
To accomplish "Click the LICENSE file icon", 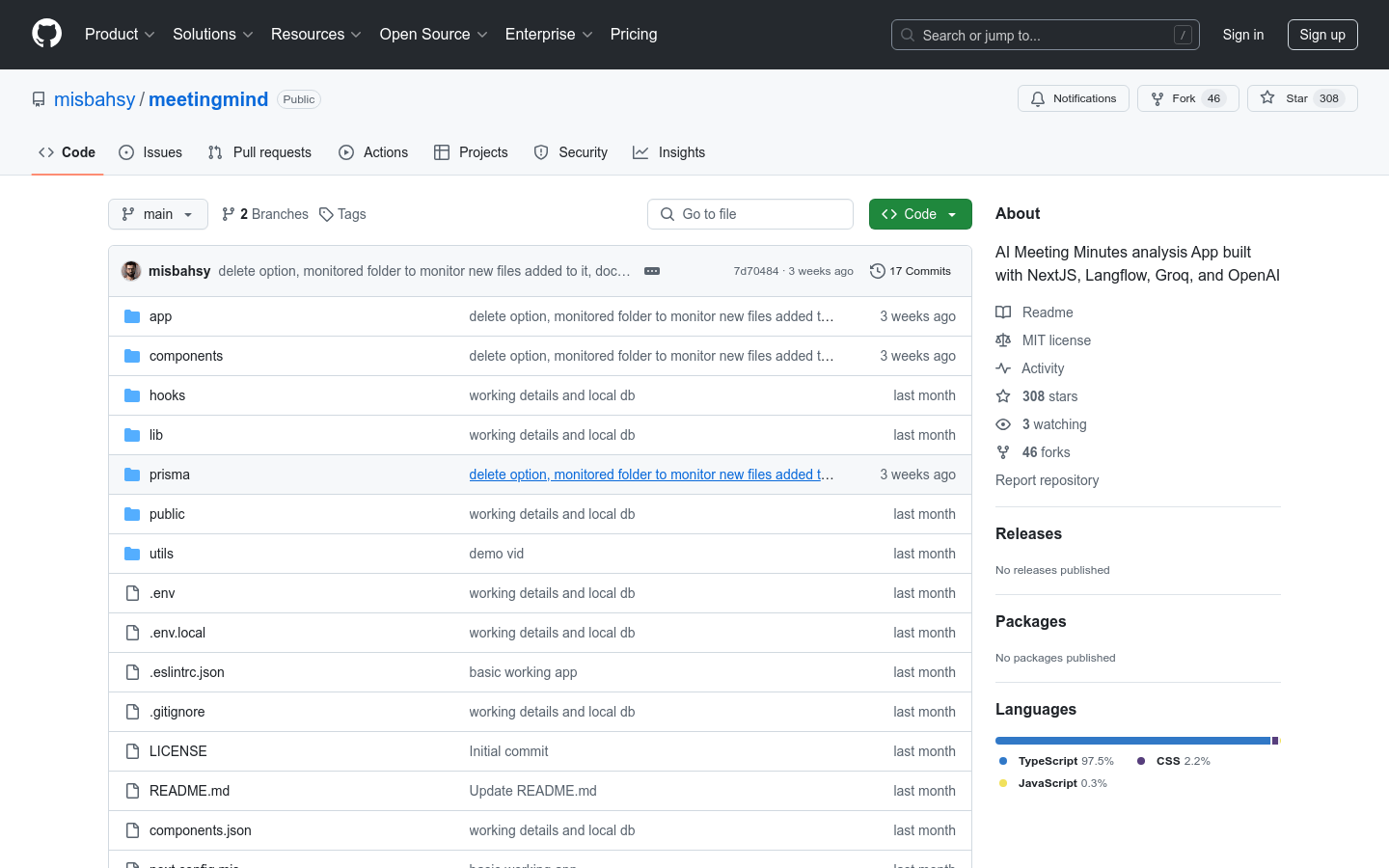I will coord(132,751).
